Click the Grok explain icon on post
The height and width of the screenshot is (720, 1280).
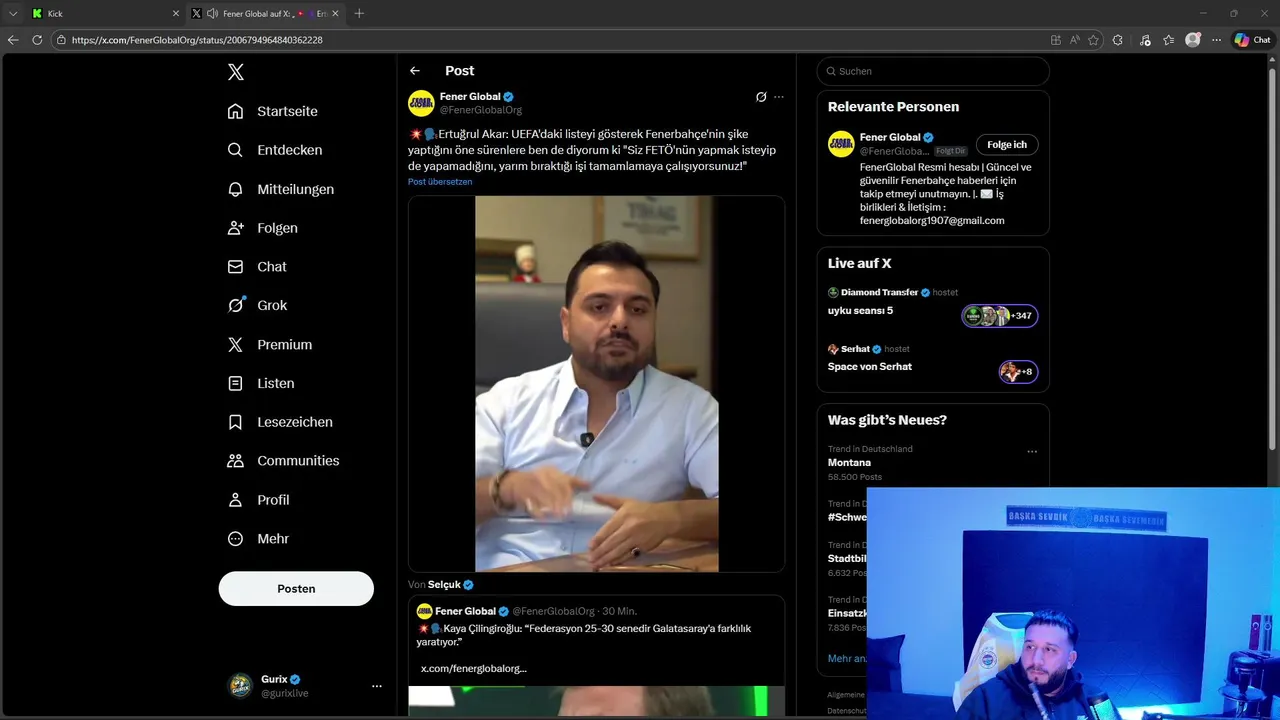click(761, 97)
